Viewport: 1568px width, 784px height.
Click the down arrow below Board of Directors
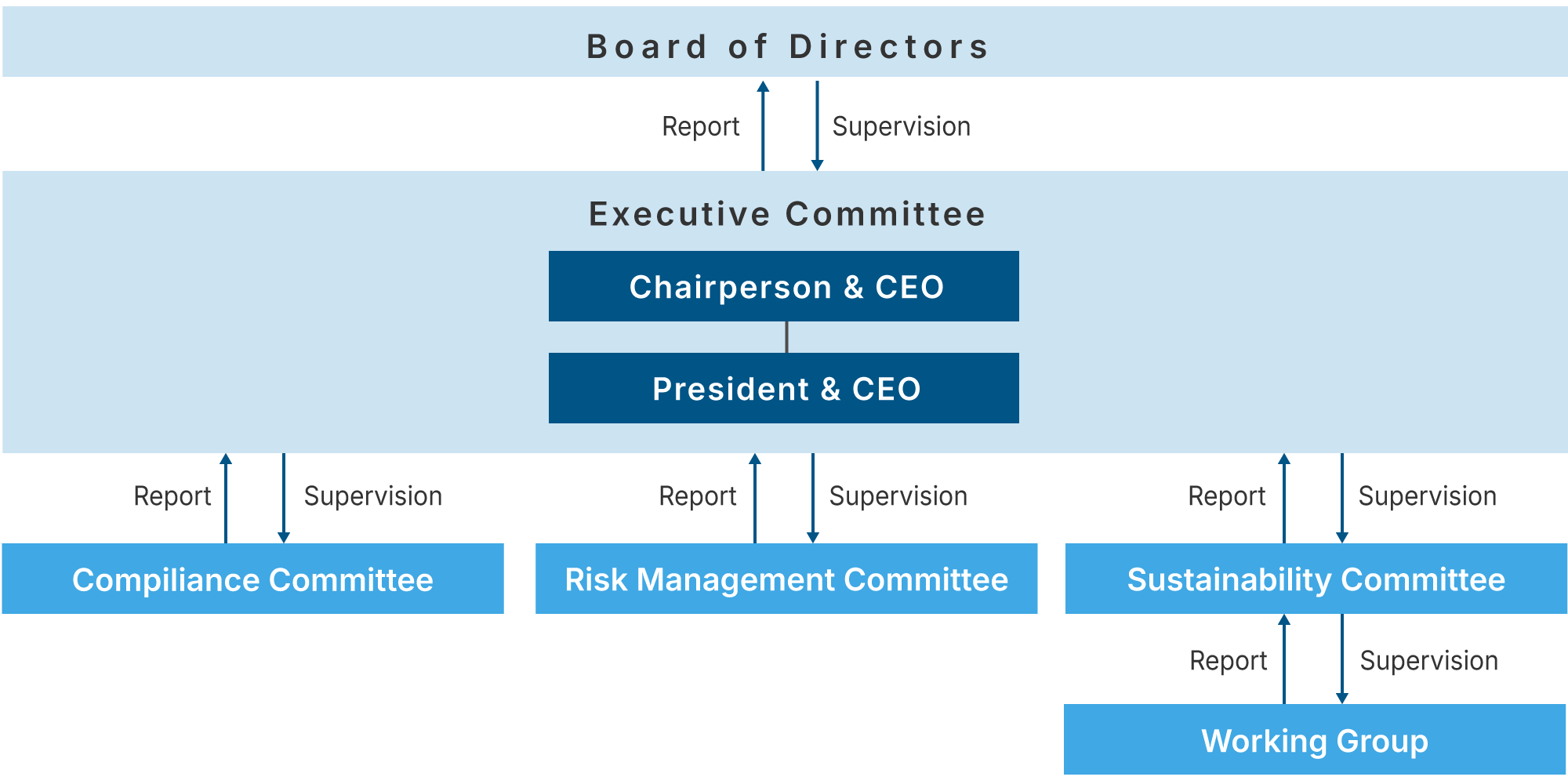point(817,125)
